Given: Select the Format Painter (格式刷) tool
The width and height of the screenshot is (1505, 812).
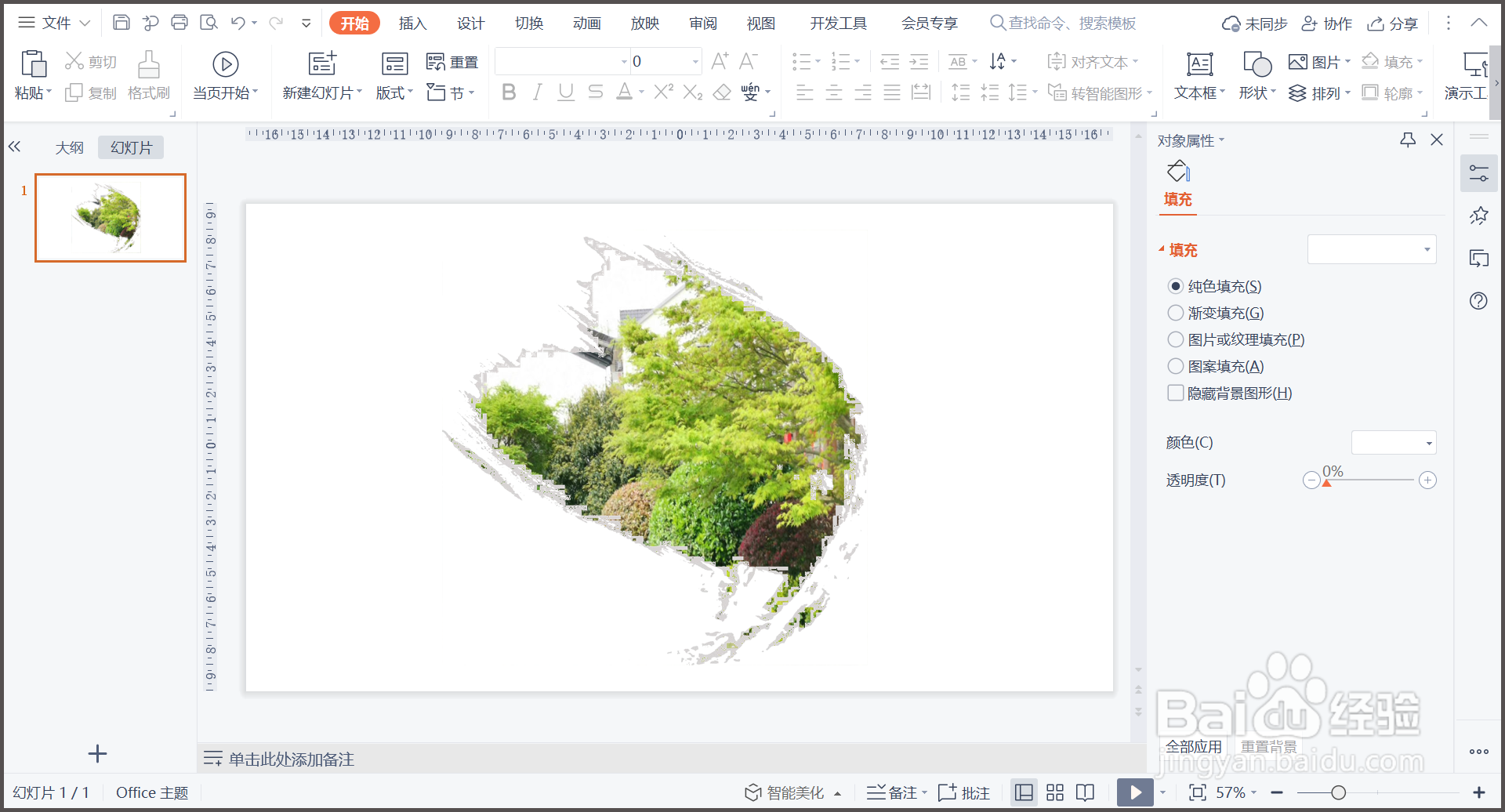Looking at the screenshot, I should 149,74.
